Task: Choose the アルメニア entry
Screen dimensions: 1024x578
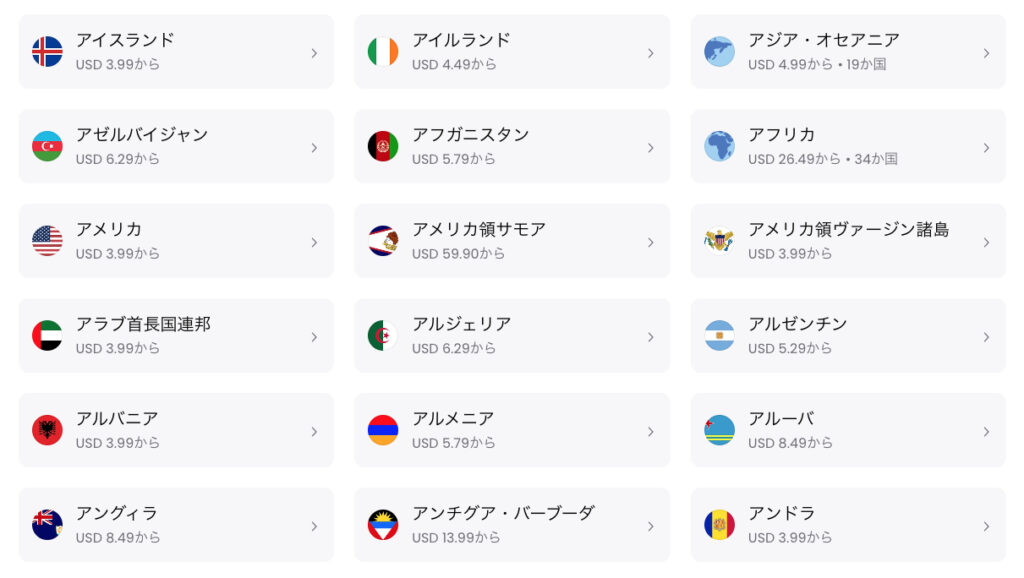Action: pos(512,430)
